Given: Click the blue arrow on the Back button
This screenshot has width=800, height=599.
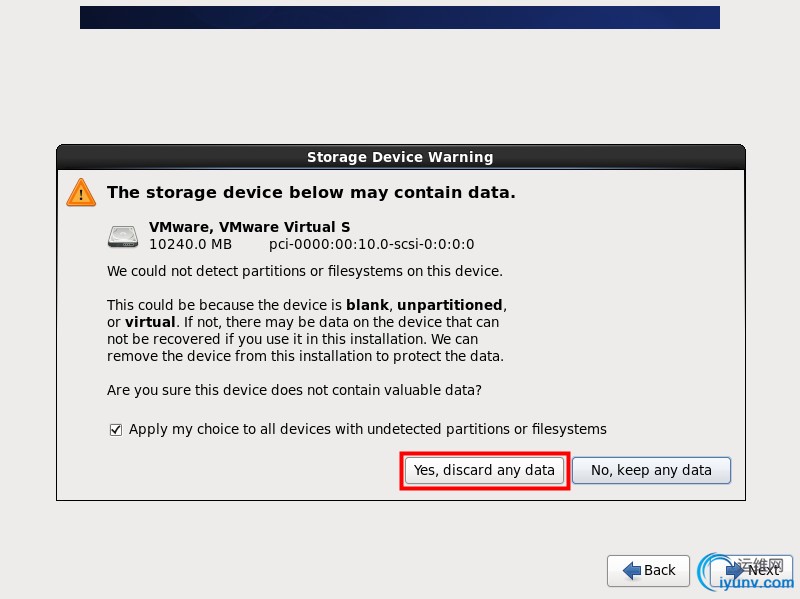Looking at the screenshot, I should [632, 570].
